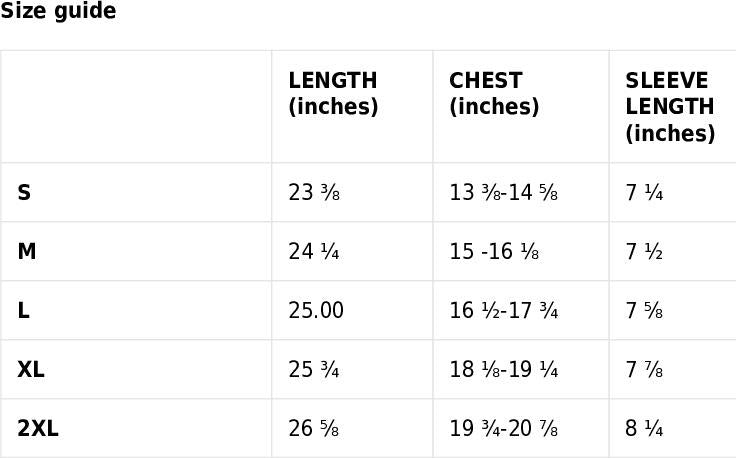Viewport: 736px width, 458px height.
Task: Click the 23 ⅜ length cell
Action: point(314,193)
